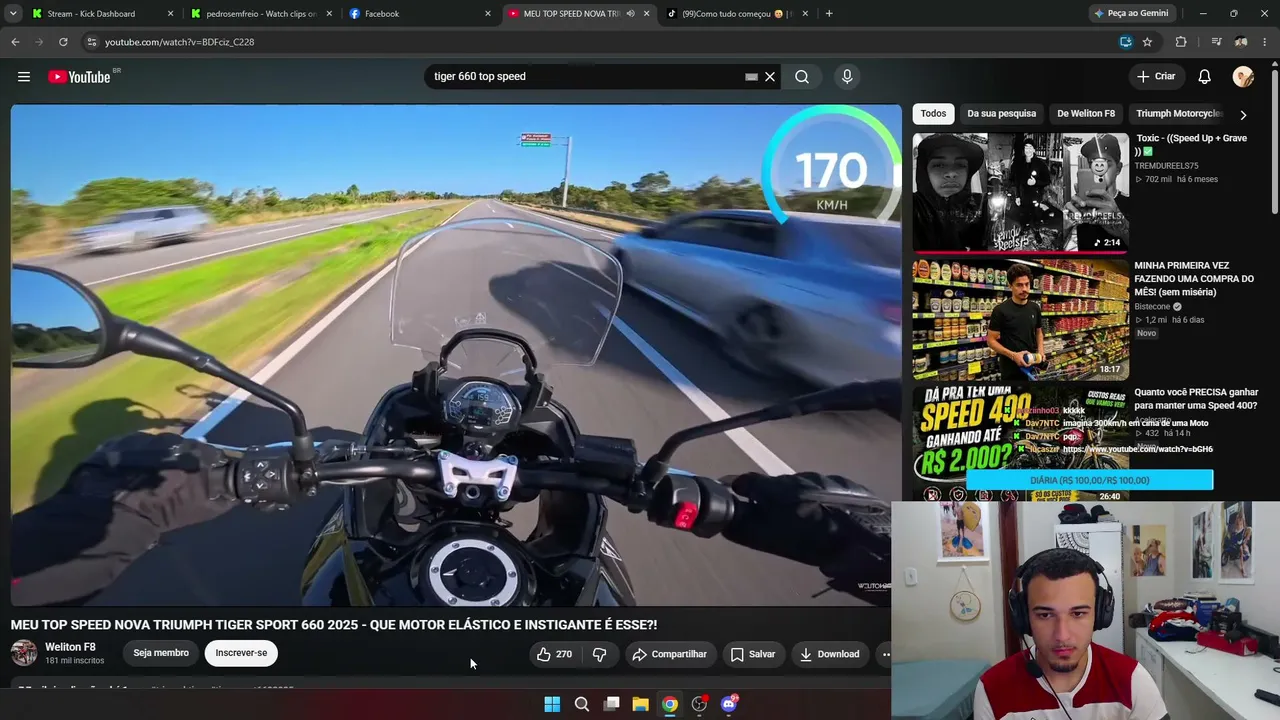Show more filter chips with the arrow
This screenshot has width=1280, height=720.
point(1243,114)
